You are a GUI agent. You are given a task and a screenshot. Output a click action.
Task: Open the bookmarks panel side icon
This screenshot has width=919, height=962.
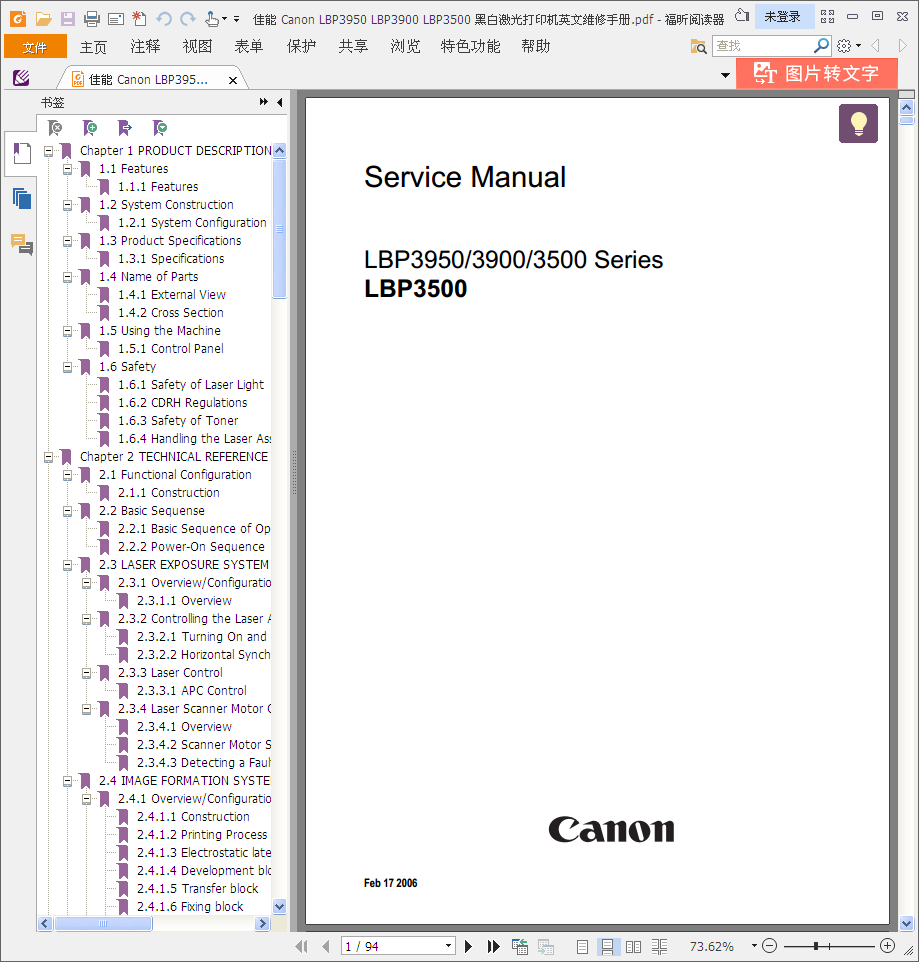(x=22, y=153)
